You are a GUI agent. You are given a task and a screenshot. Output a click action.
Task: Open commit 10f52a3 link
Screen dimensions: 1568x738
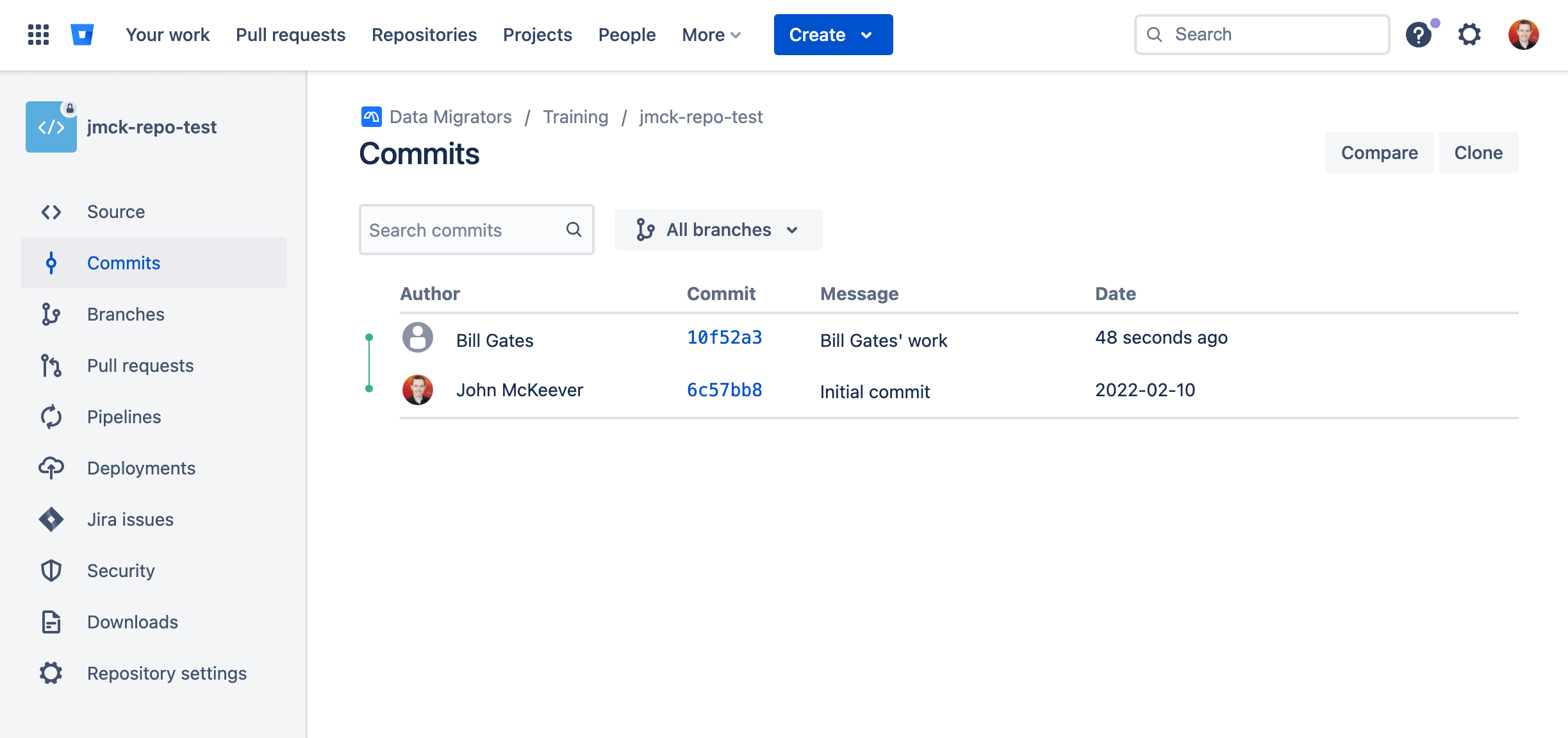tap(724, 337)
